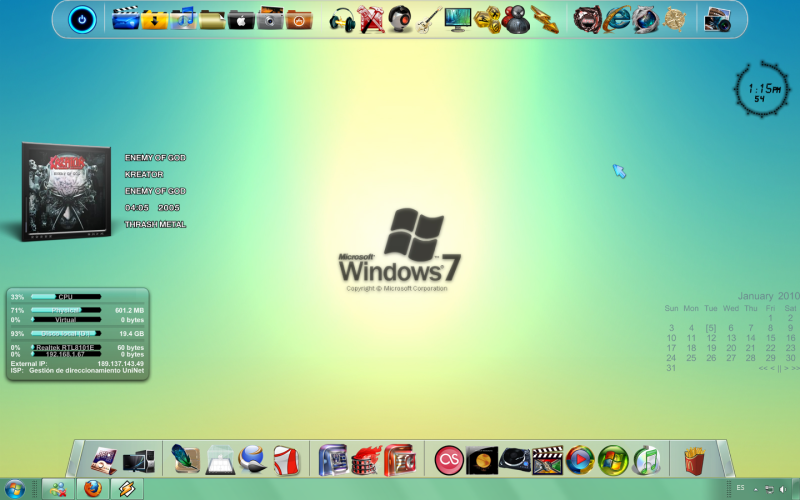Click the blue power button in top dock
This screenshot has height=500, width=800.
pyautogui.click(x=82, y=20)
